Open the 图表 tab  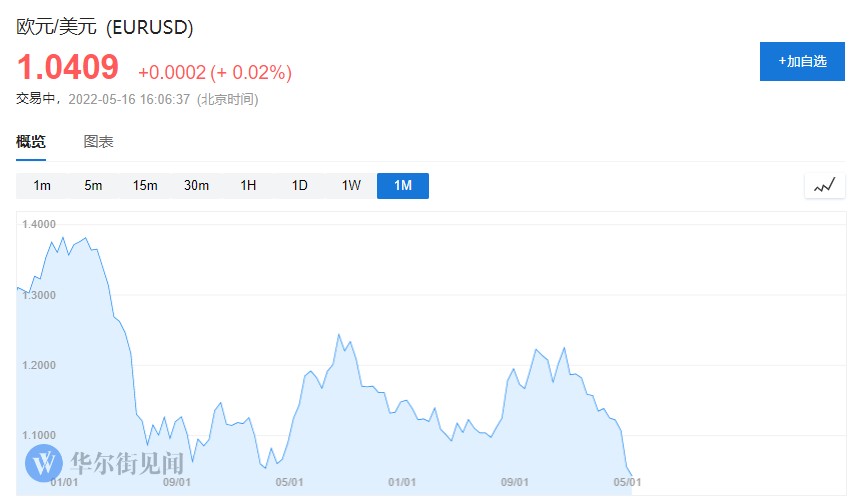point(98,142)
